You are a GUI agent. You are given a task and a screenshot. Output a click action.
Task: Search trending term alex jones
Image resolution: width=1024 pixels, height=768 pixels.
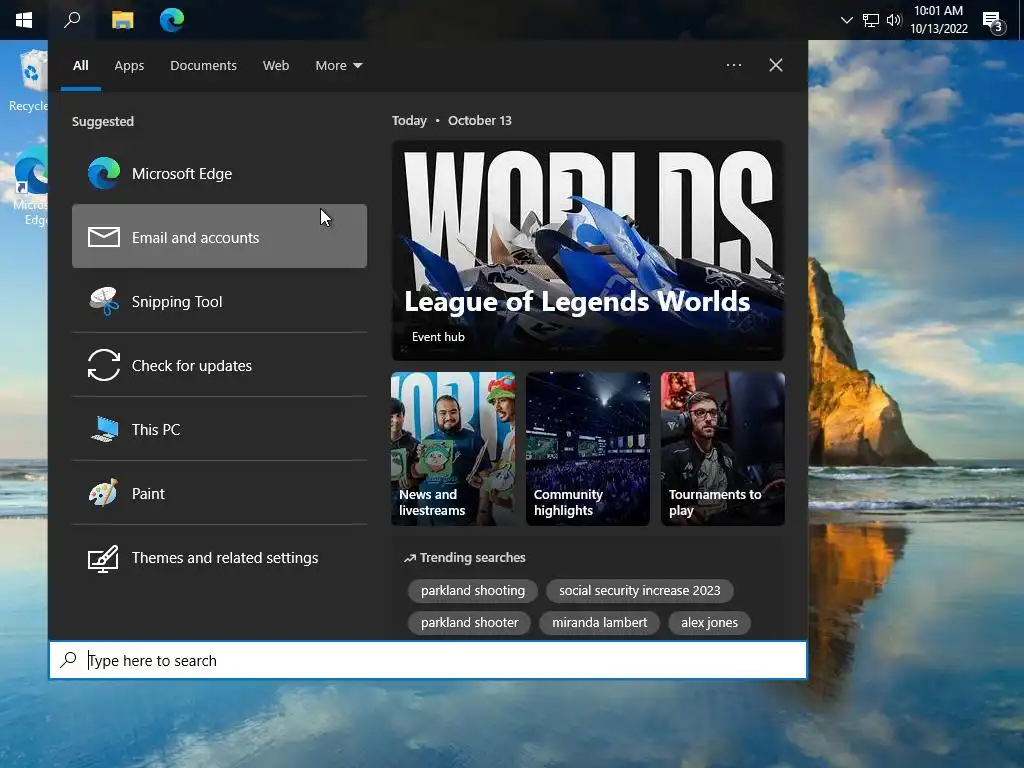pos(709,622)
